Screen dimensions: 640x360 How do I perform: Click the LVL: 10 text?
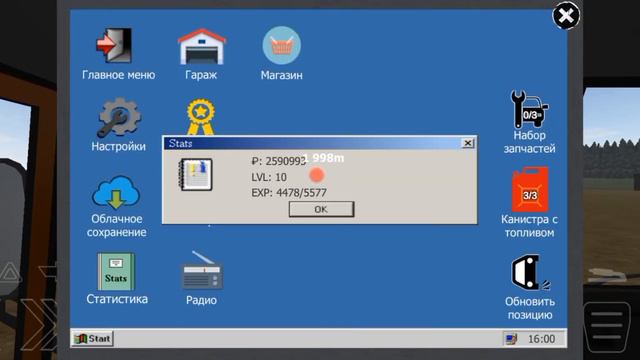(269, 177)
